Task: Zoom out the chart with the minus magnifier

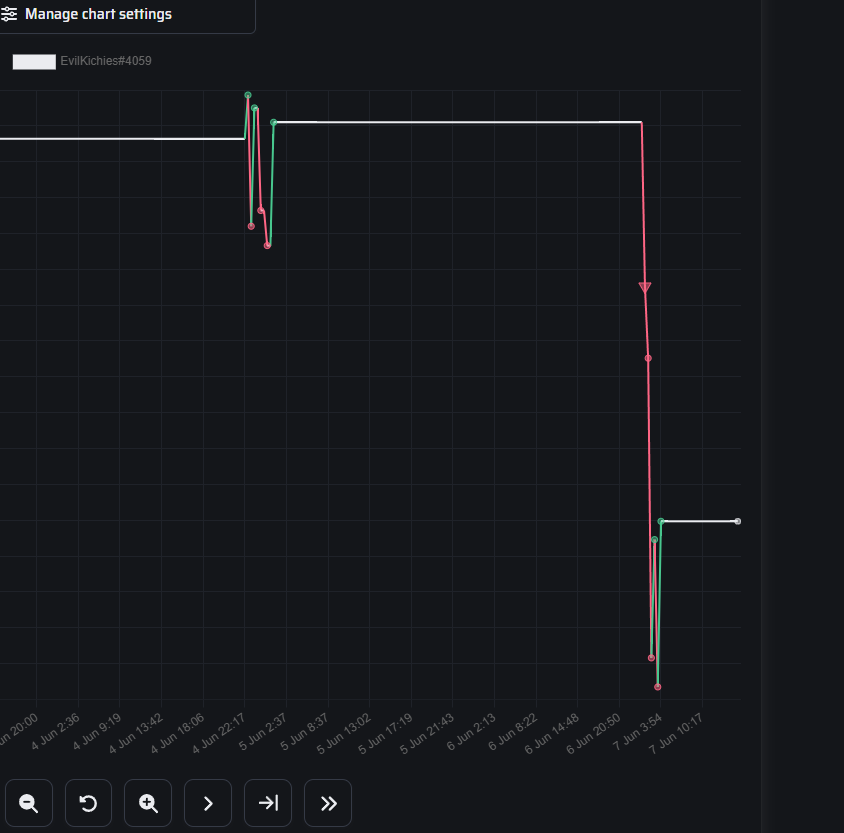Action: tap(29, 803)
